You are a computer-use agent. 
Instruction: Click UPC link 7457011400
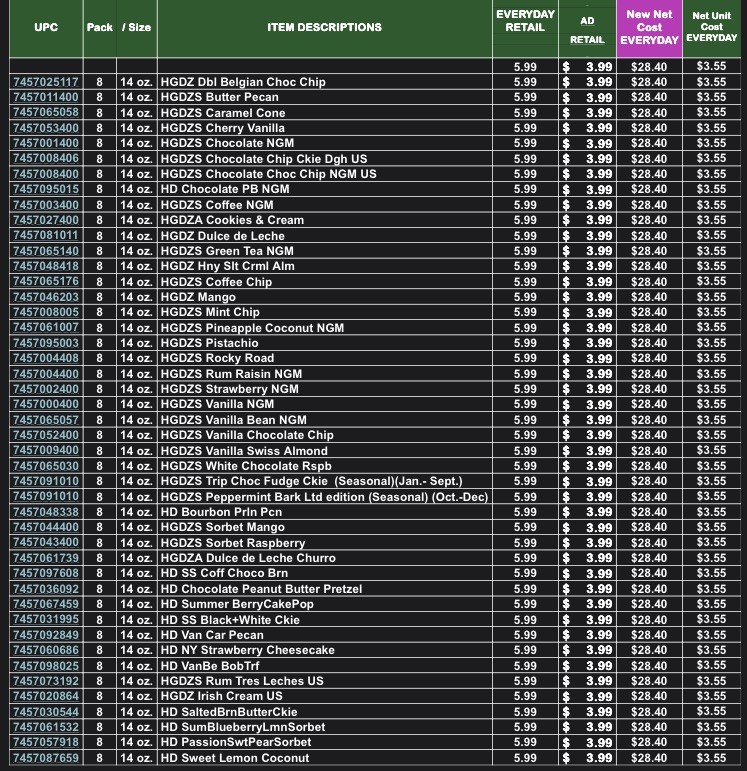[x=45, y=97]
